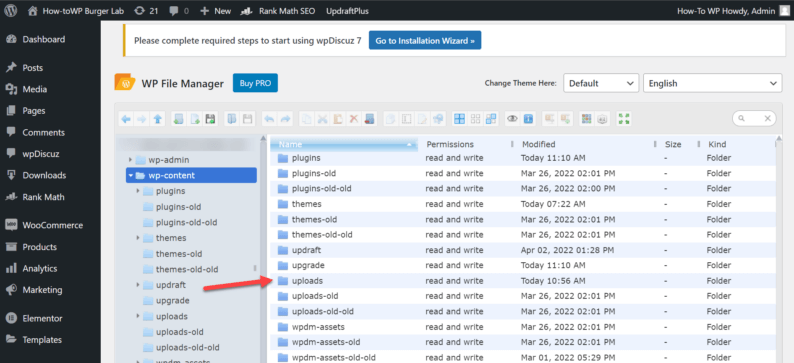Open Rank Math SEO in admin bar
This screenshot has width=794, height=363.
pyautogui.click(x=279, y=11)
